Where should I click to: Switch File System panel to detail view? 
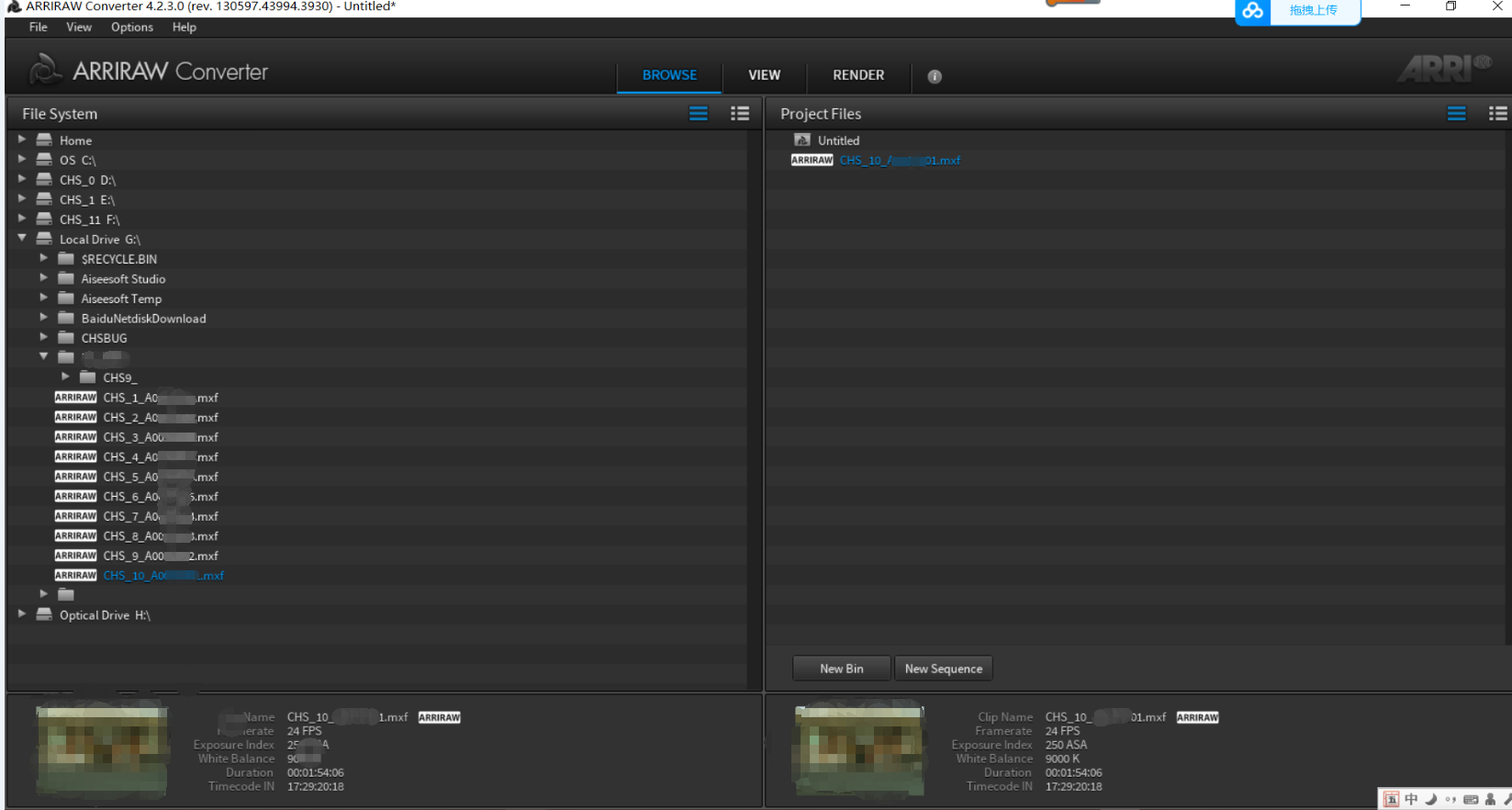click(740, 114)
